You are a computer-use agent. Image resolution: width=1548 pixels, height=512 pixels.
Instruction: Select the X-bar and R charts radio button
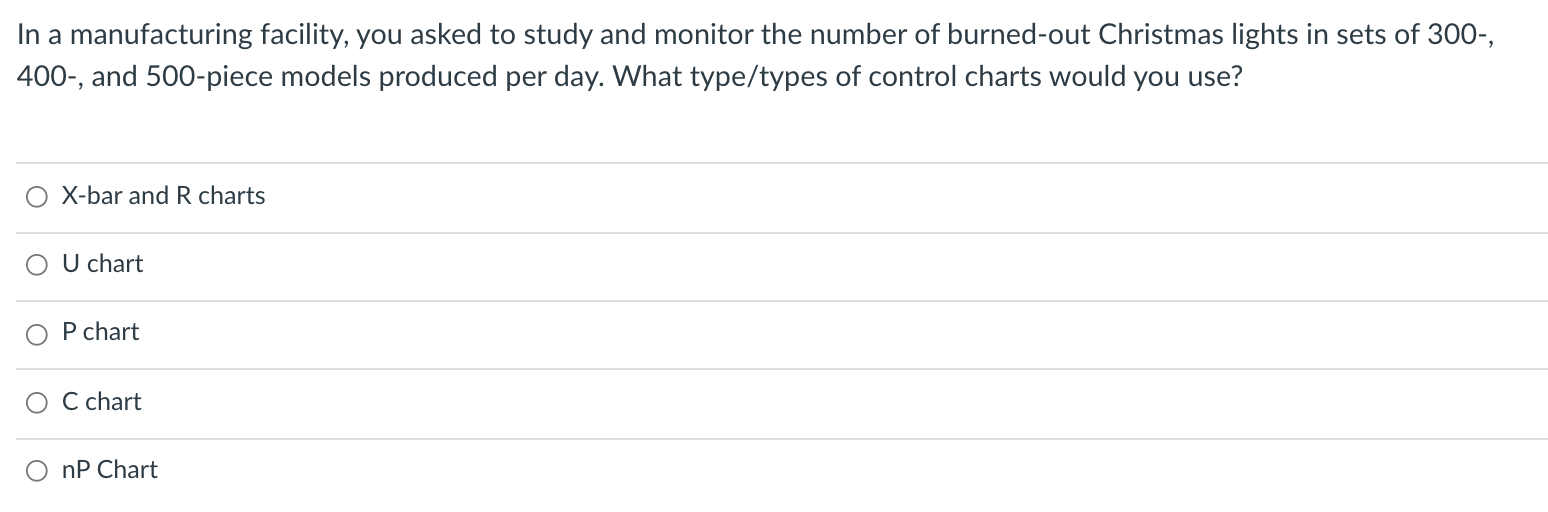[37, 197]
